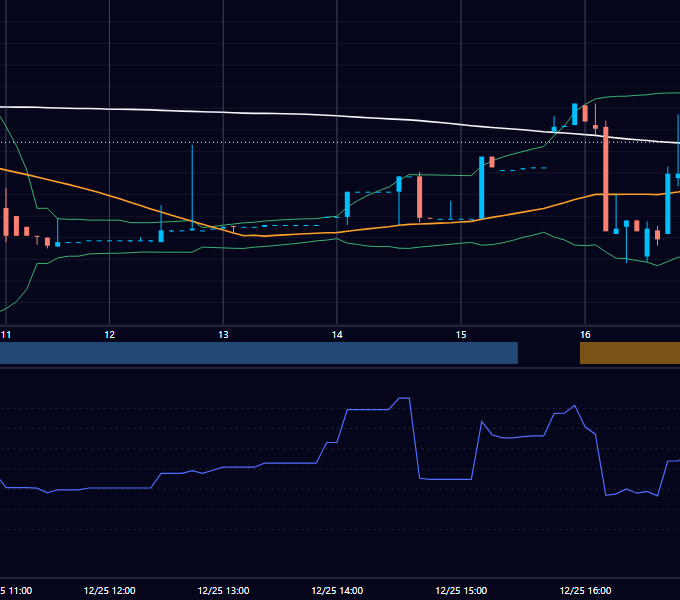Click the red candlestick near 14:45
The width and height of the screenshot is (680, 600).
coord(419,197)
